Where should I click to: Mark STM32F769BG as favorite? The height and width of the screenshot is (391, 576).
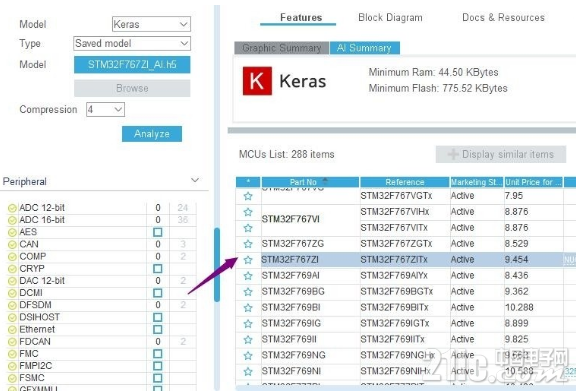248,292
